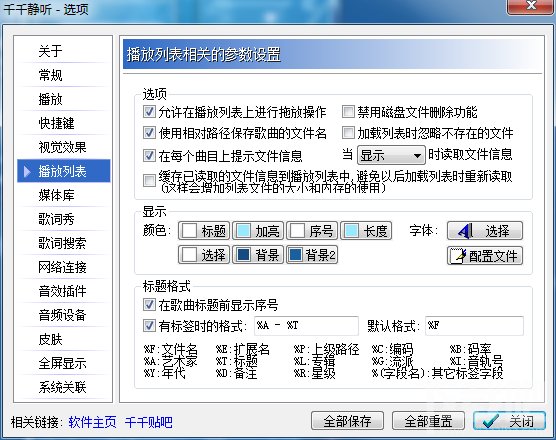This screenshot has height=440, width=556.
Task: Change the 背景 background color swatch
Action: (x=258, y=255)
